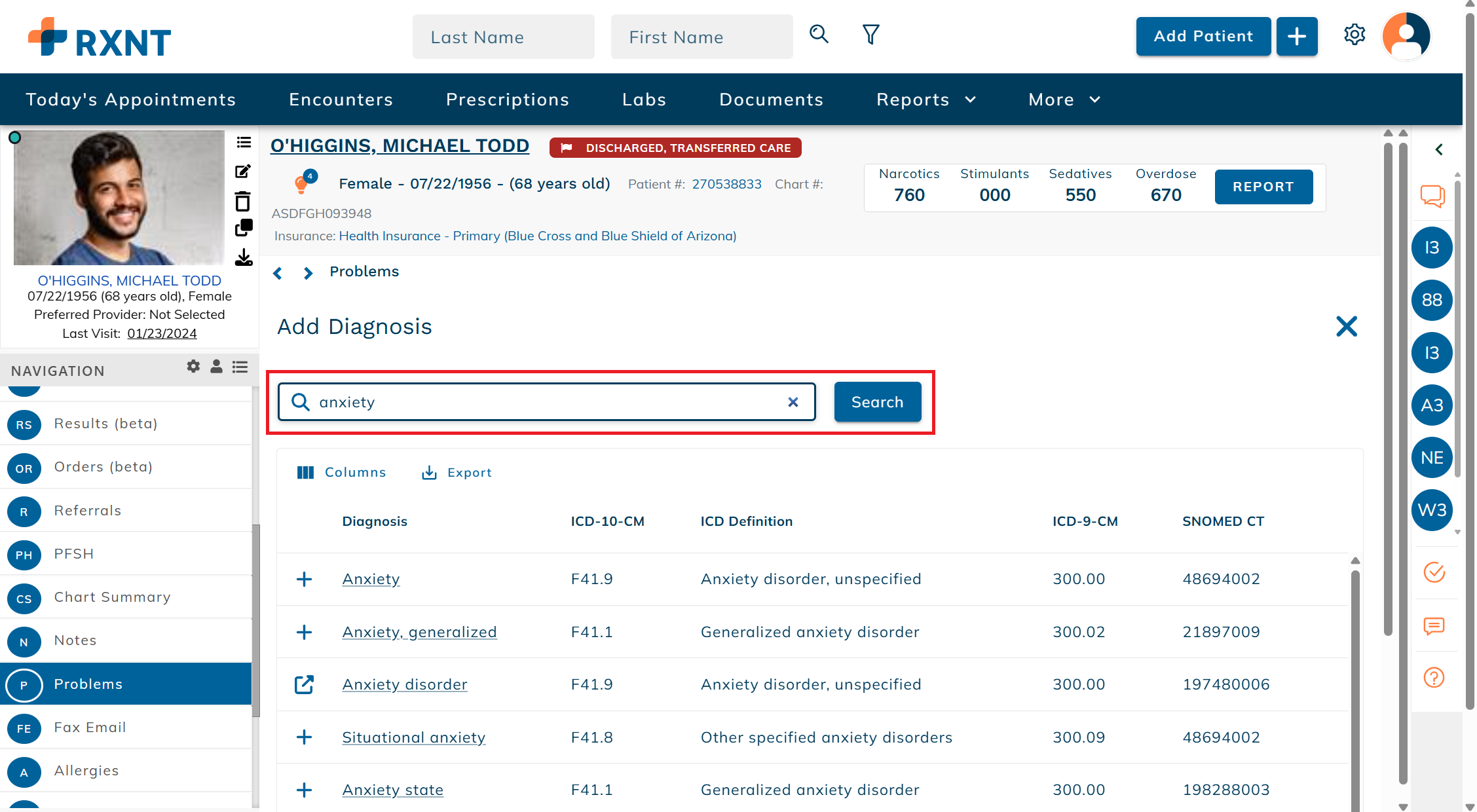Screen dimensions: 1477x812
Task: Click the navigation gear settings icon
Action: point(193,367)
